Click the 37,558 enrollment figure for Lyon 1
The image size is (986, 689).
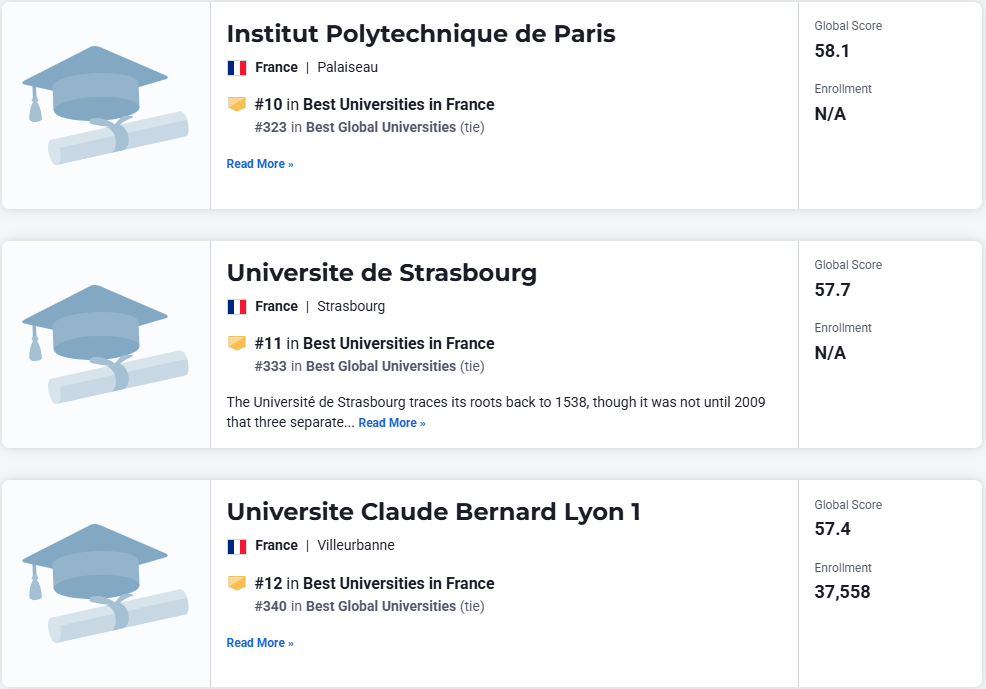(x=843, y=592)
